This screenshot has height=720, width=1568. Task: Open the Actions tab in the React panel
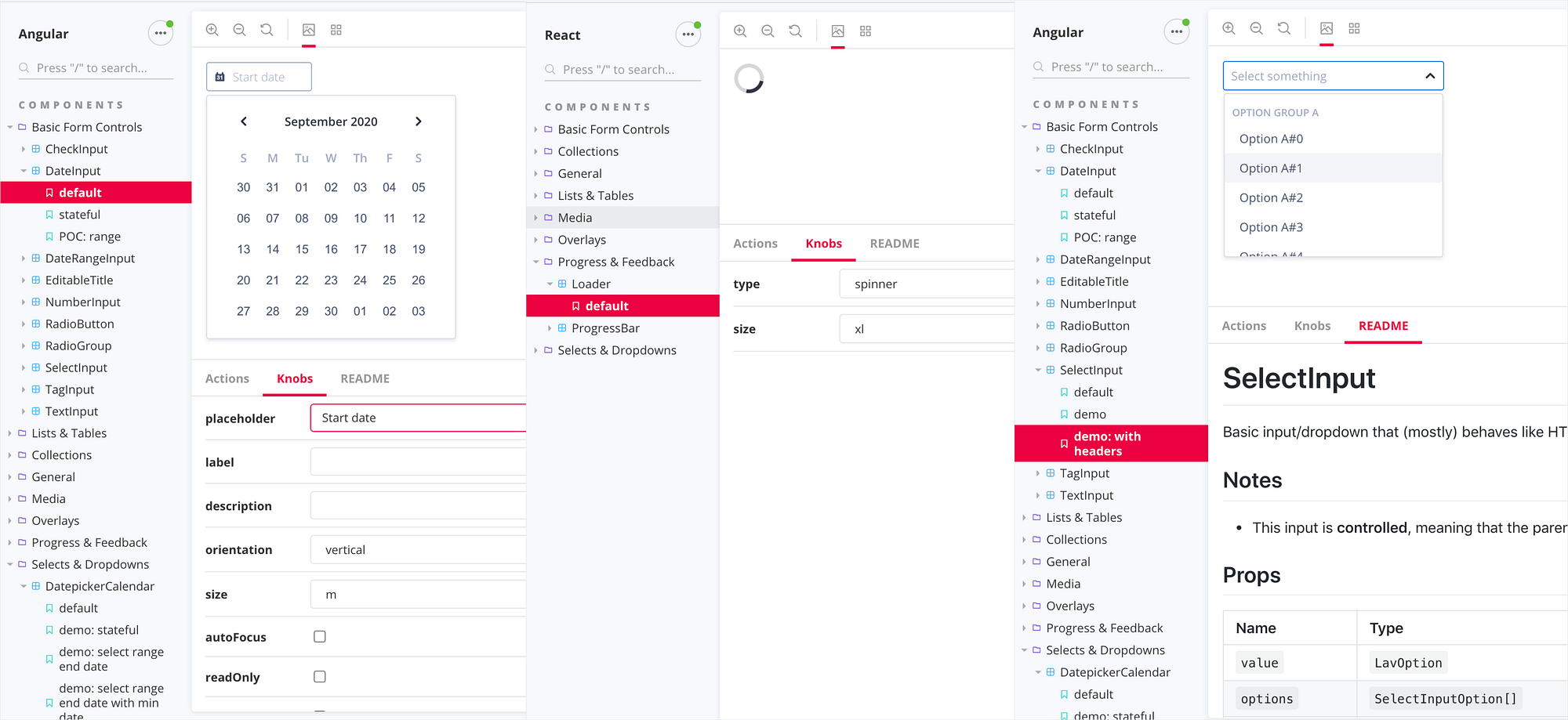click(x=755, y=243)
